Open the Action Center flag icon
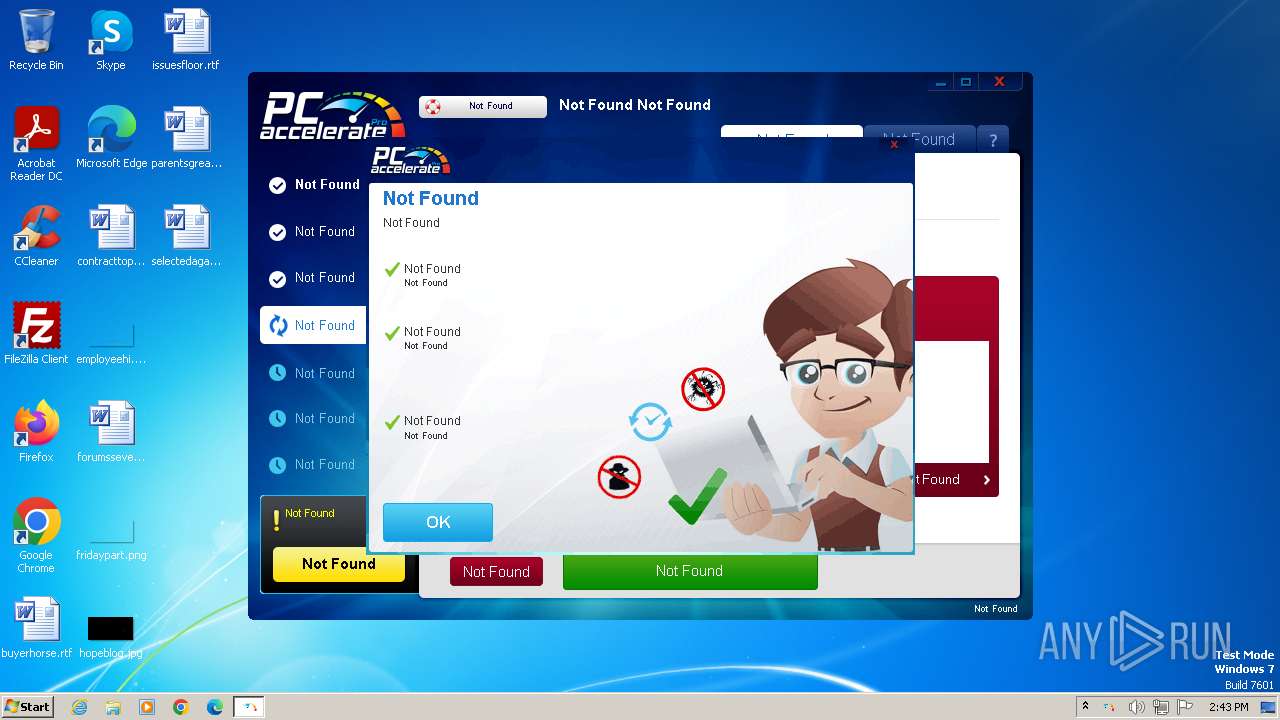Viewport: 1280px width, 720px height. coord(1185,707)
